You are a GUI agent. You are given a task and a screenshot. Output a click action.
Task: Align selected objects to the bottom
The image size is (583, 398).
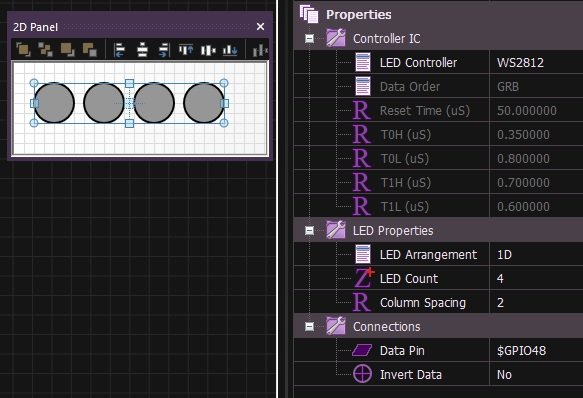(230, 50)
